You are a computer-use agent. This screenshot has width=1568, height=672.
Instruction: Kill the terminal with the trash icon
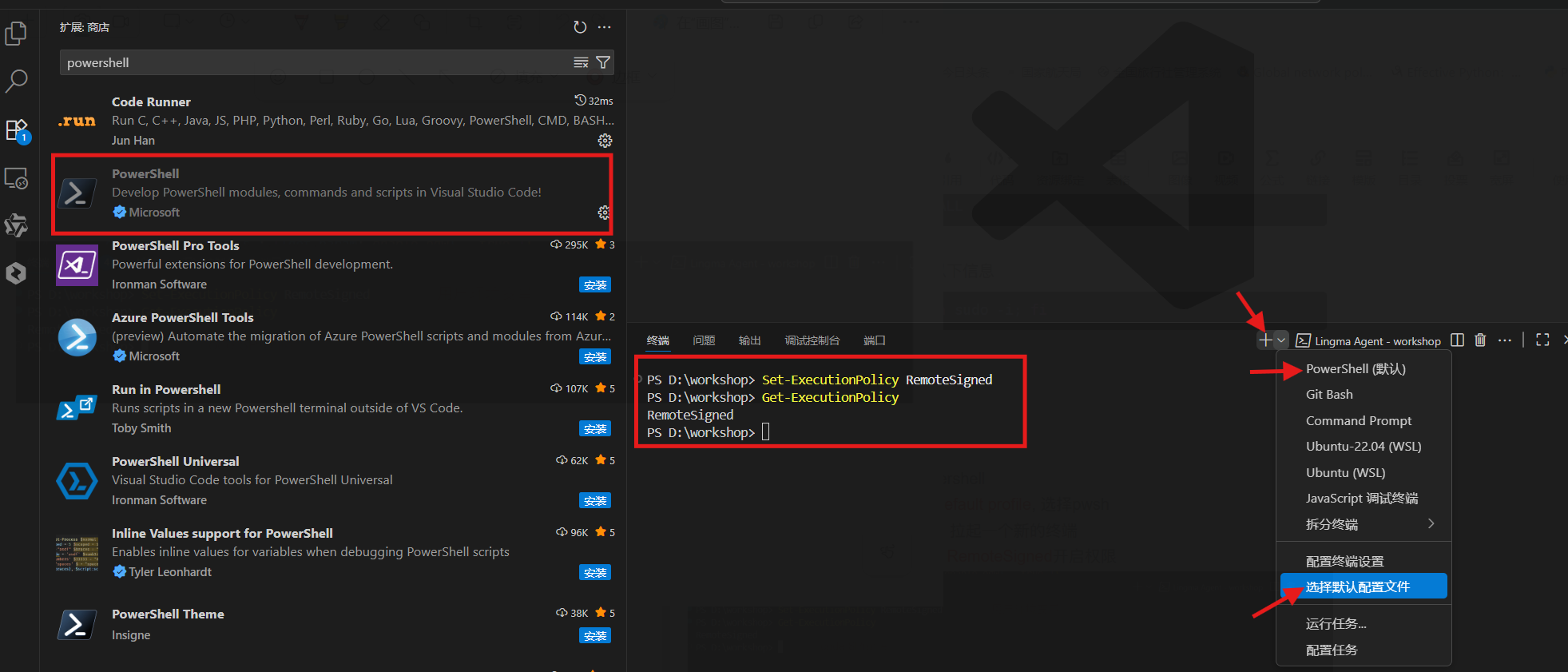1480,340
